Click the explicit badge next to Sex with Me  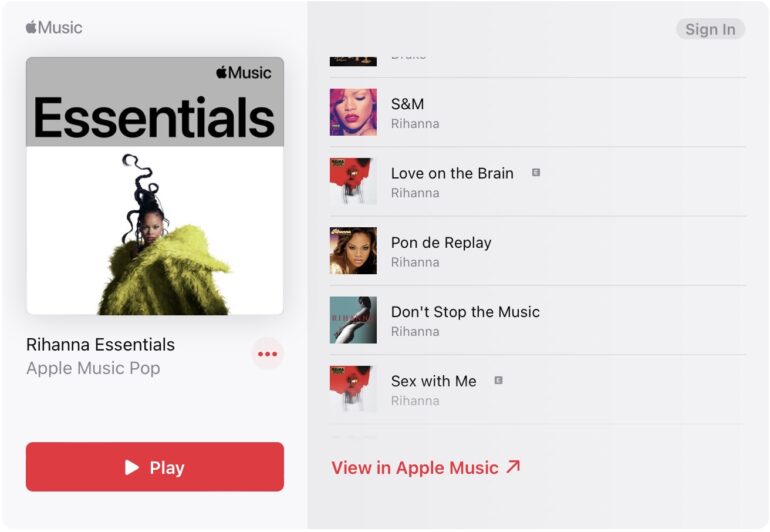(498, 380)
